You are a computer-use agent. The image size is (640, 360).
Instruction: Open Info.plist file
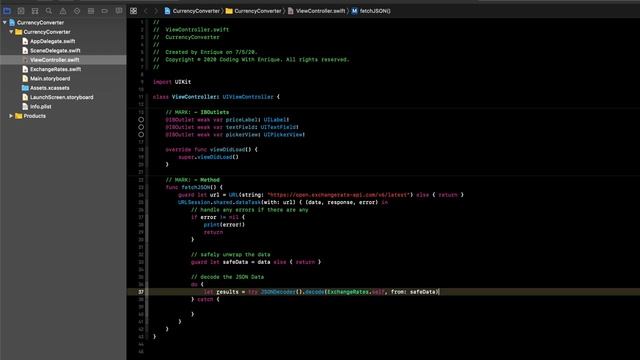41,107
